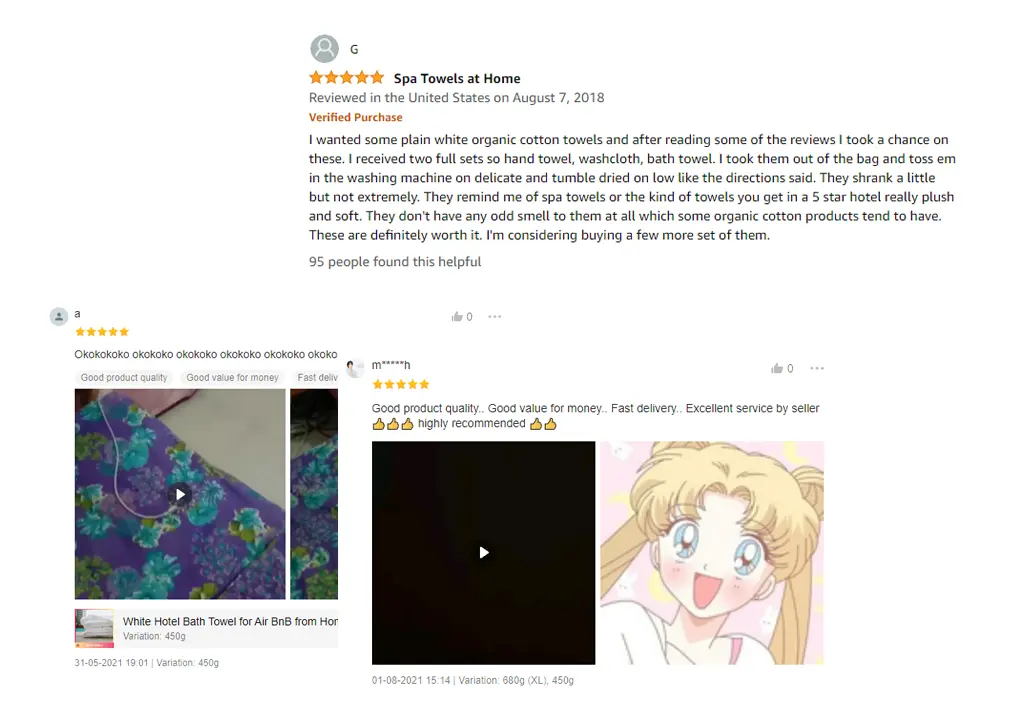This screenshot has width=1024, height=720.
Task: Click the 'Verified Purchase' label
Action: 356,118
